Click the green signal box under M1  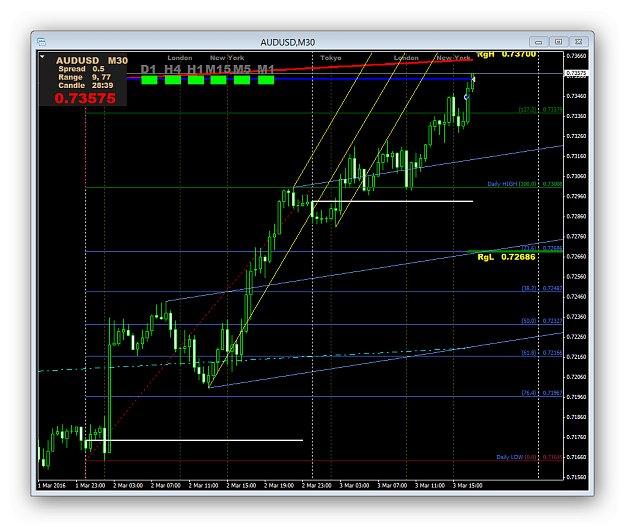pyautogui.click(x=266, y=80)
